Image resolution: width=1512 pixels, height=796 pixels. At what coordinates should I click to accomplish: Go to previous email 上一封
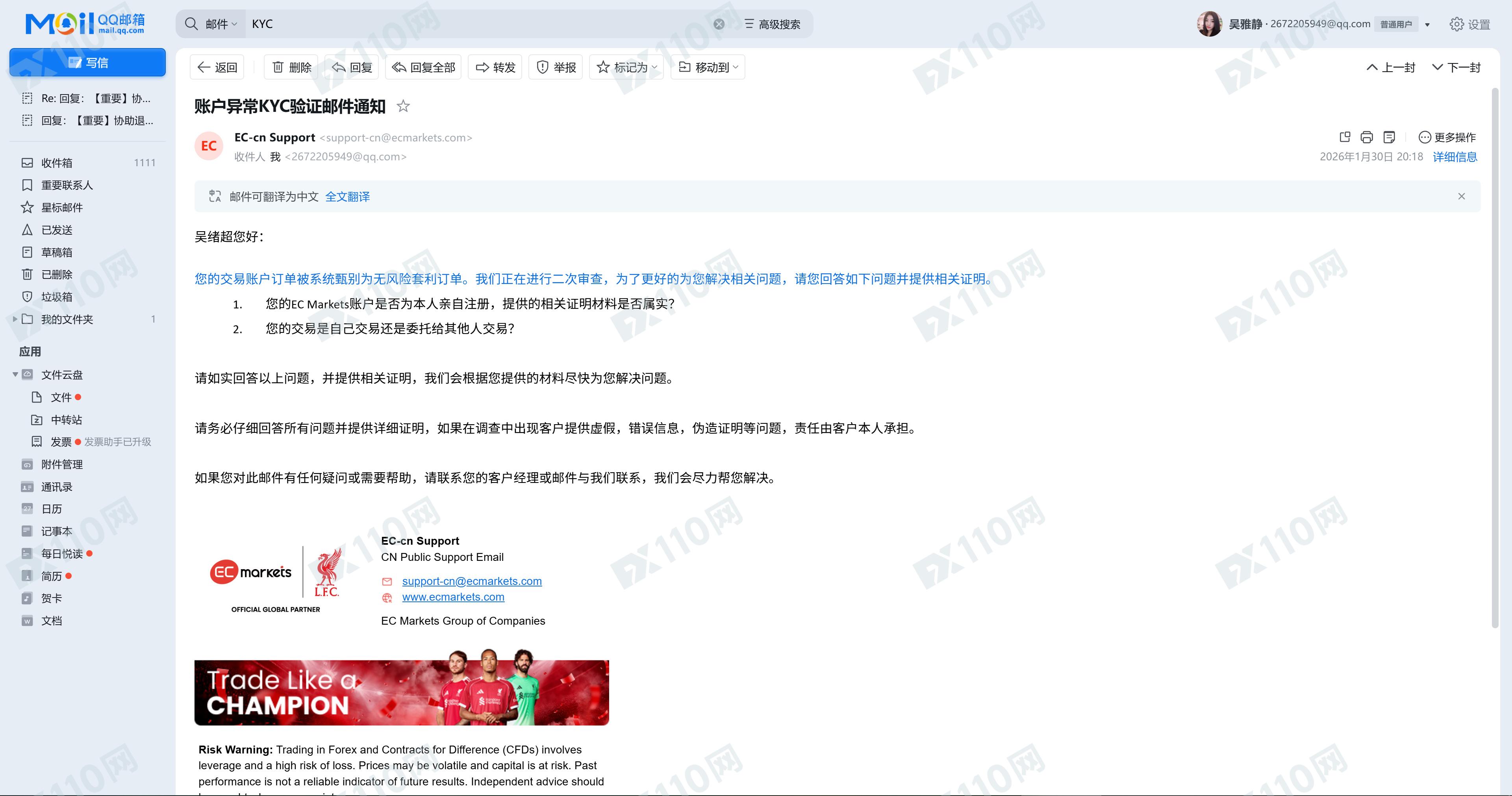(1390, 67)
